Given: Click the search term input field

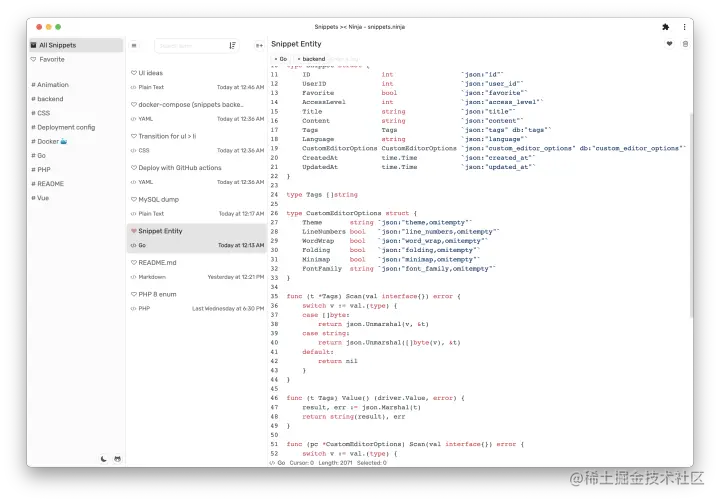Looking at the screenshot, I should [x=191, y=45].
